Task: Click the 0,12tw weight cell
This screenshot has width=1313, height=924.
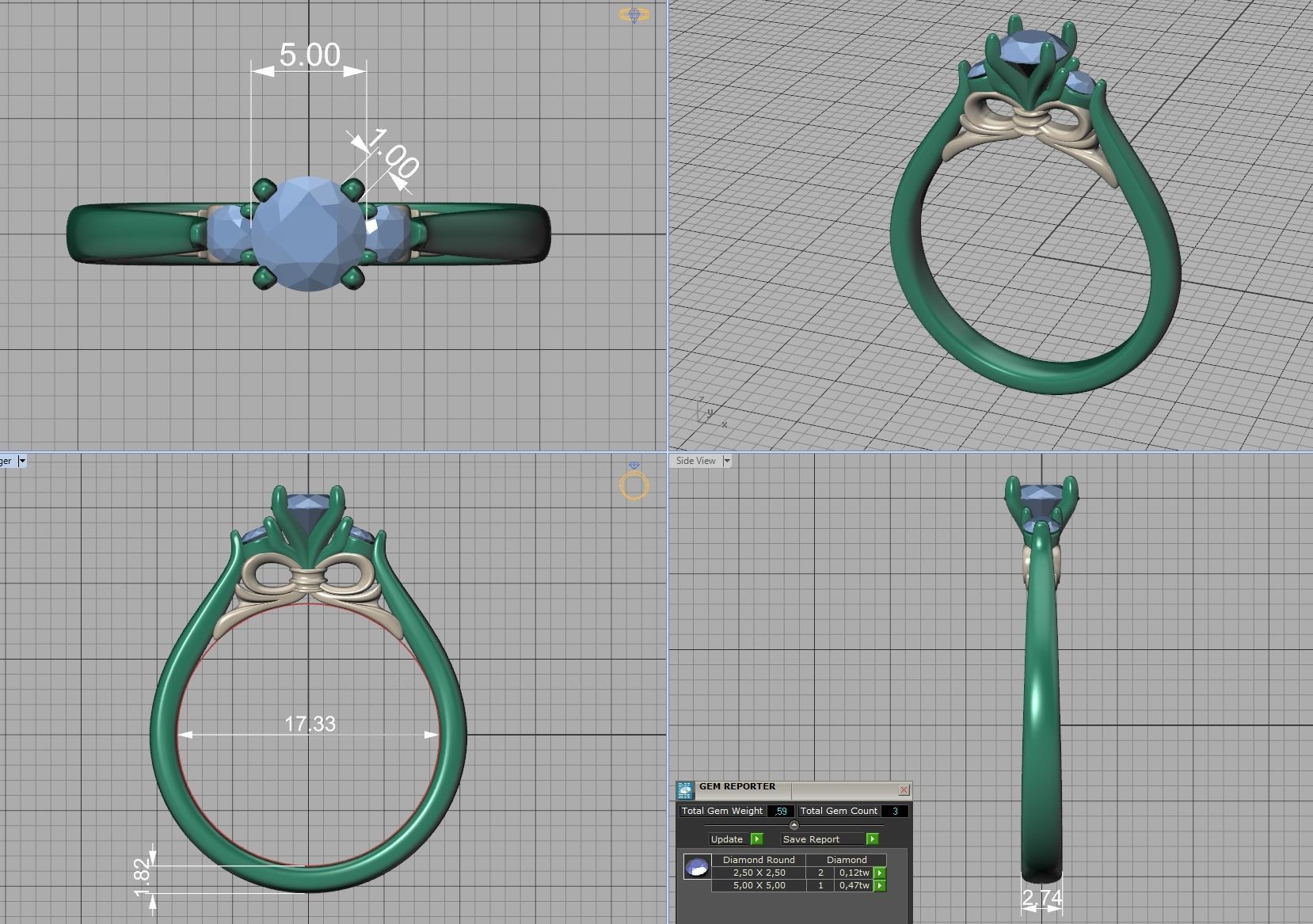Action: coord(854,873)
